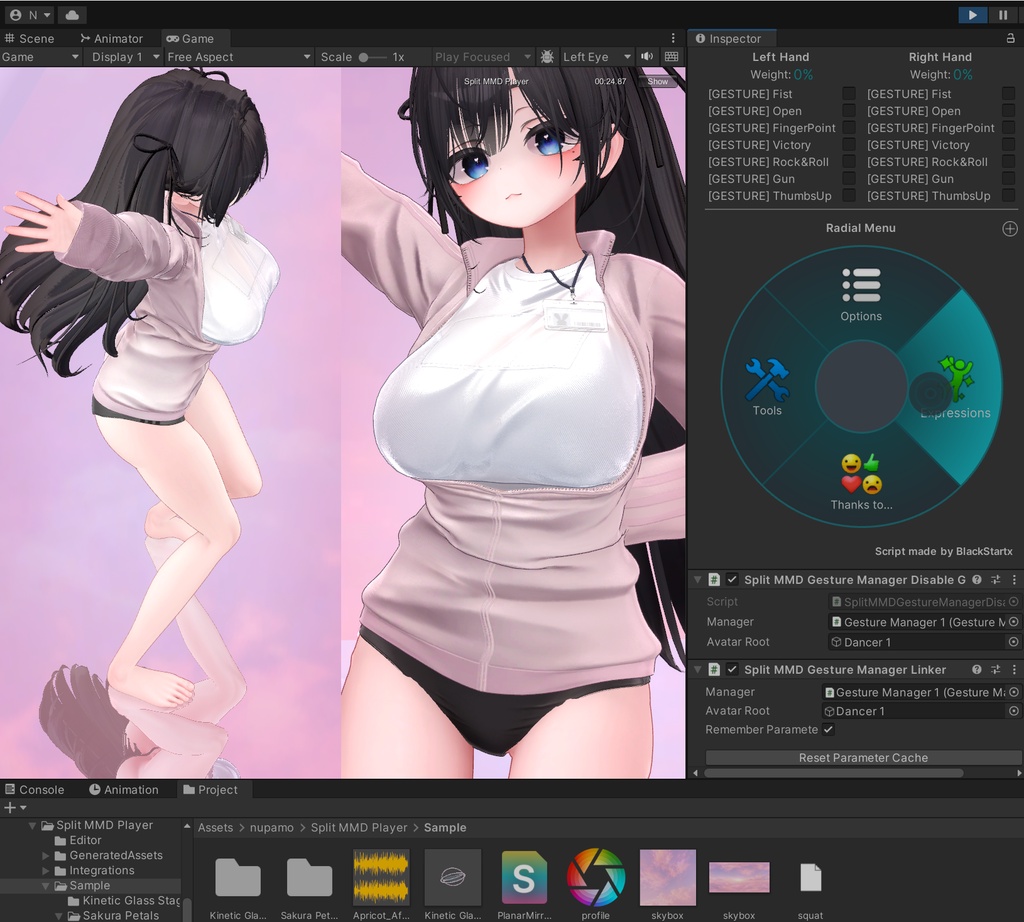Open Expressions in the radial menu
Viewport: 1024px width, 922px height.
955,387
